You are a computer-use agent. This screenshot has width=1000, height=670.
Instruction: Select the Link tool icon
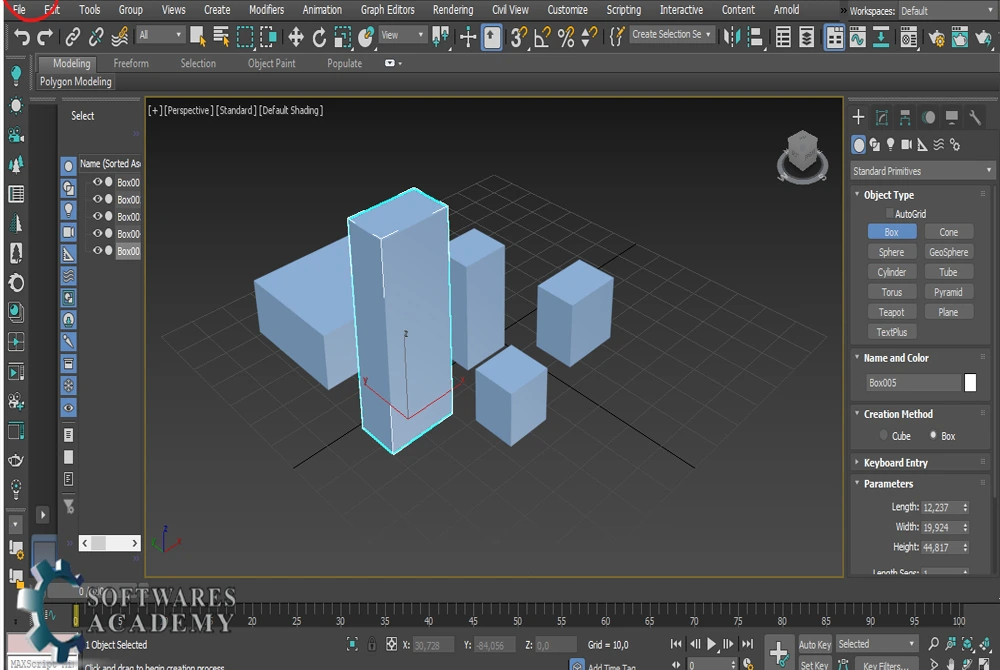tap(73, 37)
